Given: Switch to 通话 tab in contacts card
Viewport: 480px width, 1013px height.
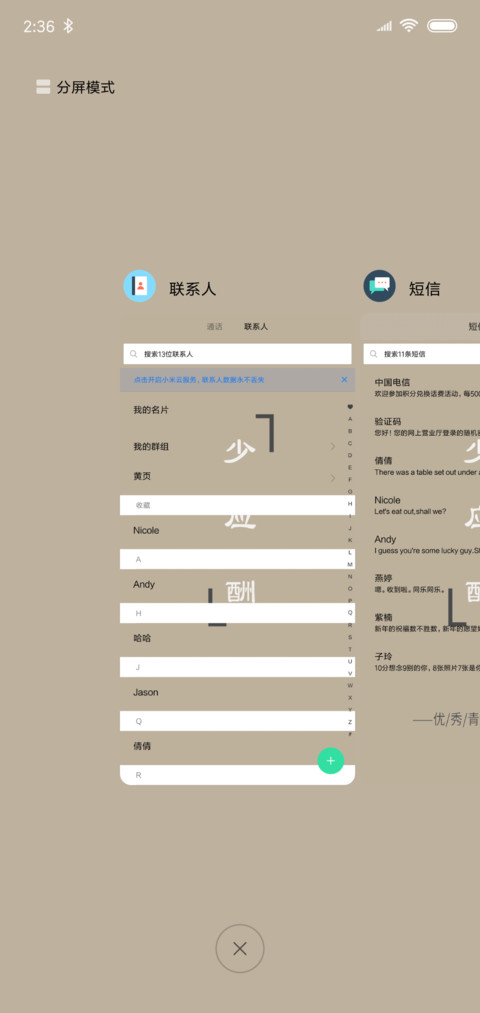Looking at the screenshot, I should (214, 327).
